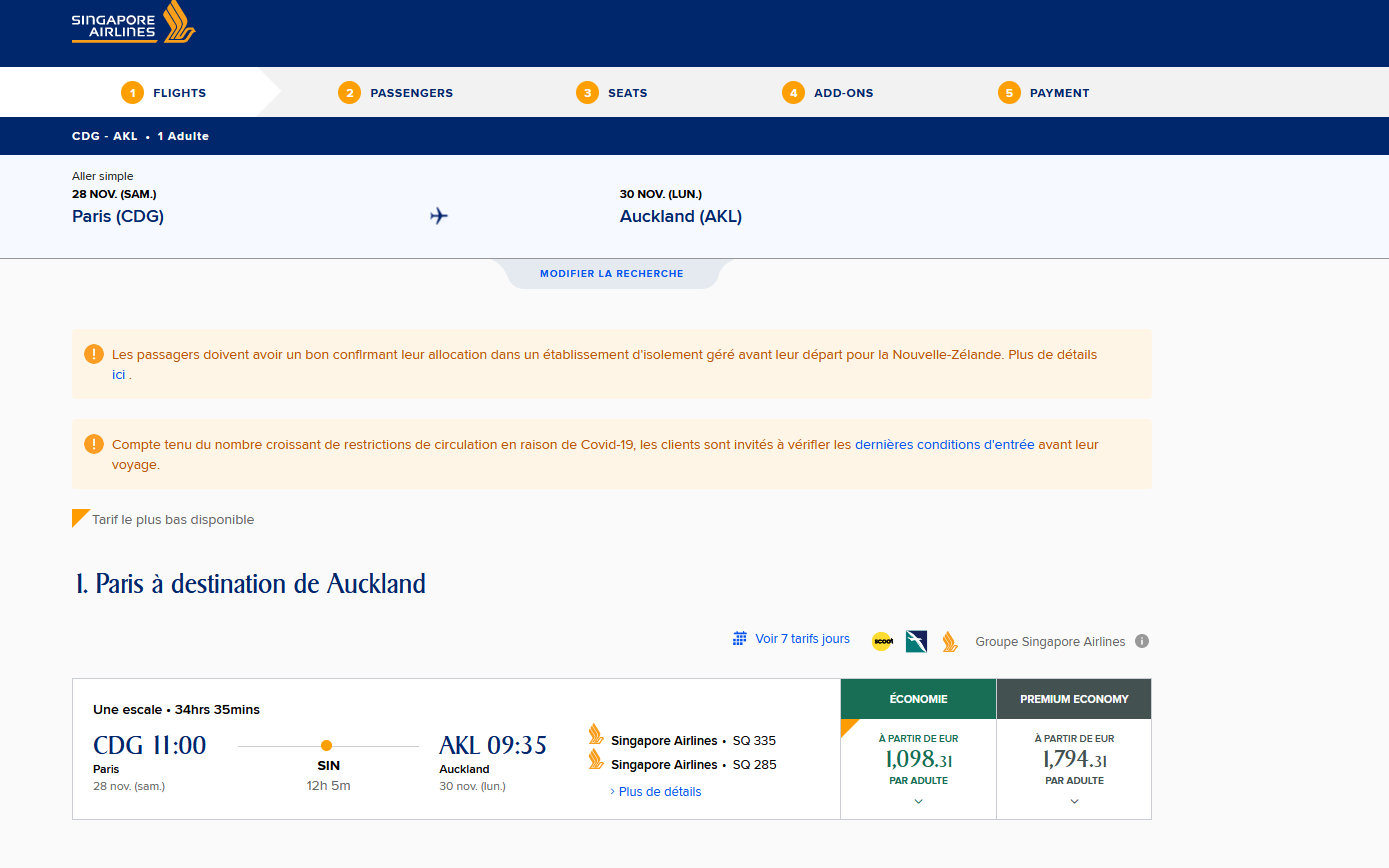Click the 'AKL 09:35' arrival time
The height and width of the screenshot is (868, 1389).
tap(493, 746)
